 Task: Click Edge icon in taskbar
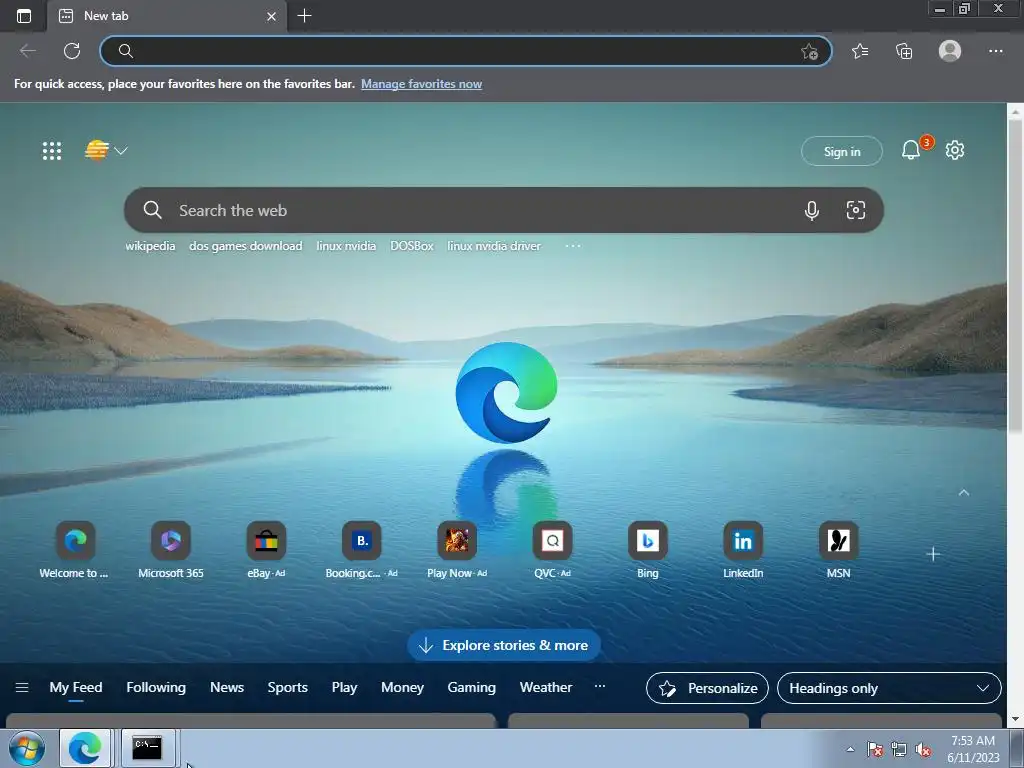86,748
